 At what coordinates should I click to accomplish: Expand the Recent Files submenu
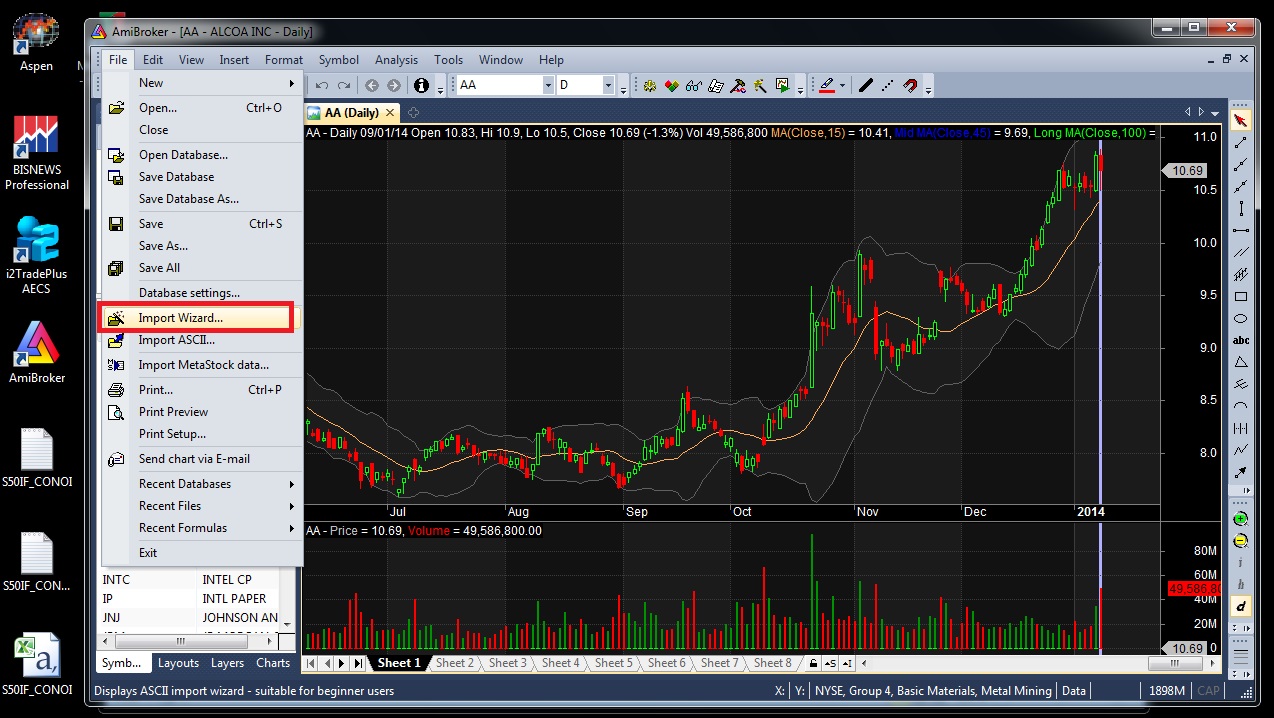[202, 506]
